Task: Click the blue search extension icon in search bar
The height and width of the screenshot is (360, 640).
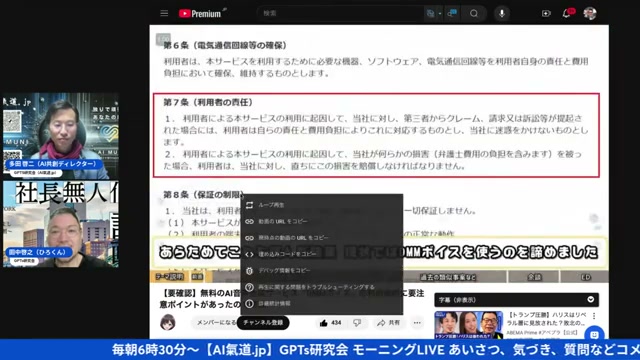Action: pos(452,13)
